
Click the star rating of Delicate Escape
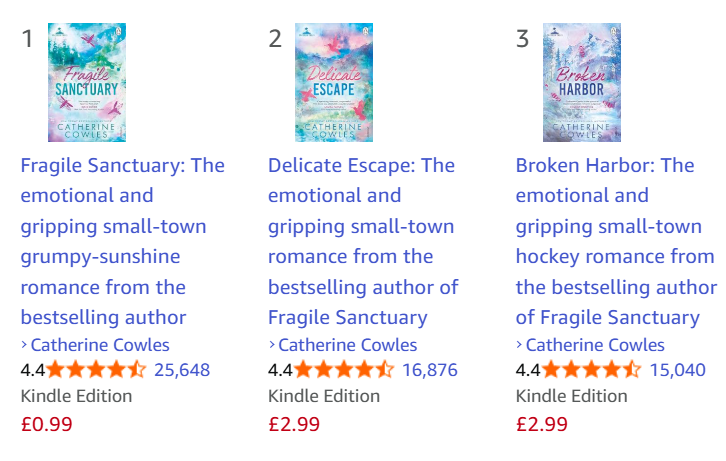(343, 370)
